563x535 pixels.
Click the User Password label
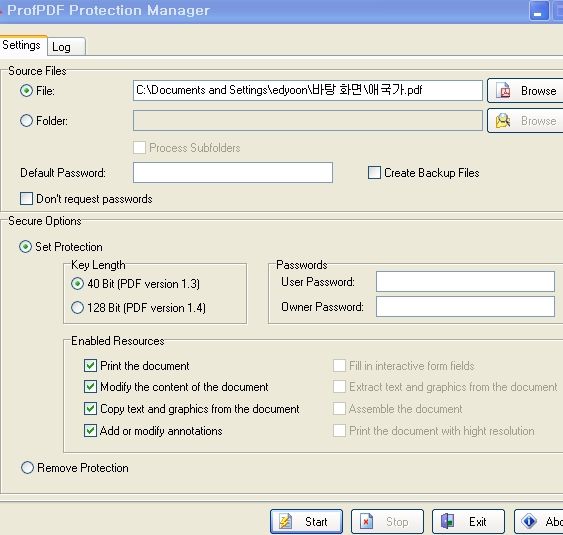(x=318, y=282)
